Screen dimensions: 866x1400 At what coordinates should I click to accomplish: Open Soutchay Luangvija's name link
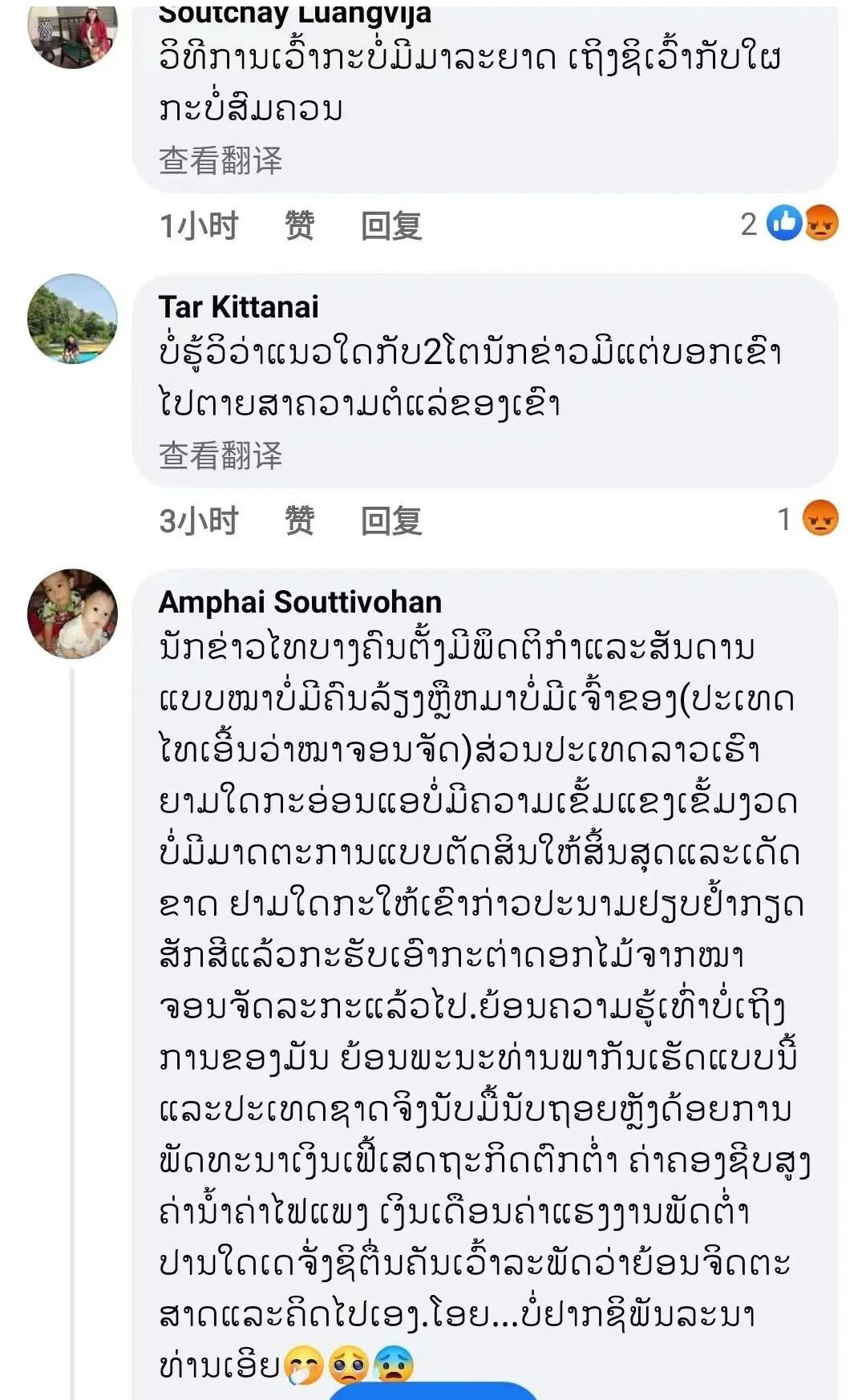click(294, 14)
